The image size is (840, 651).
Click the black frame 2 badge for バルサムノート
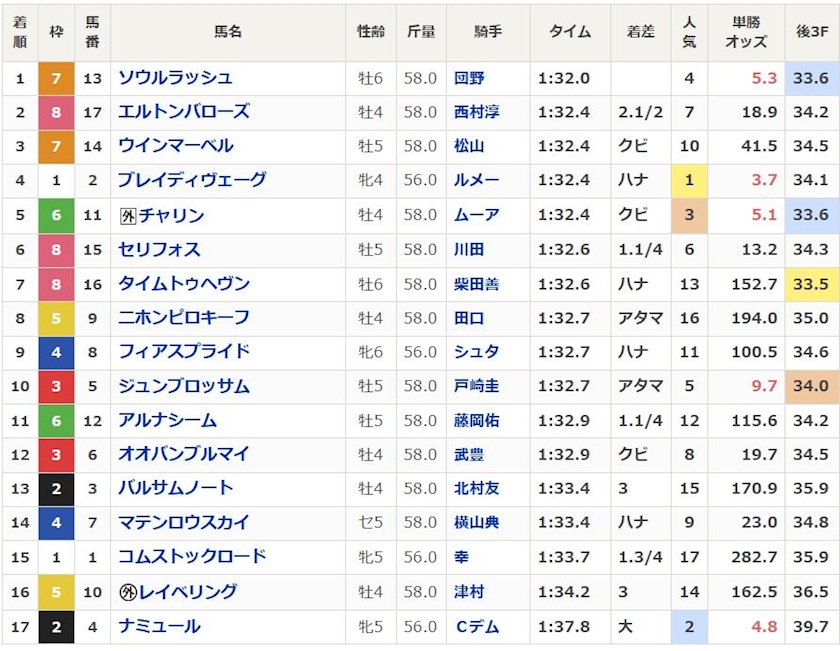56,489
